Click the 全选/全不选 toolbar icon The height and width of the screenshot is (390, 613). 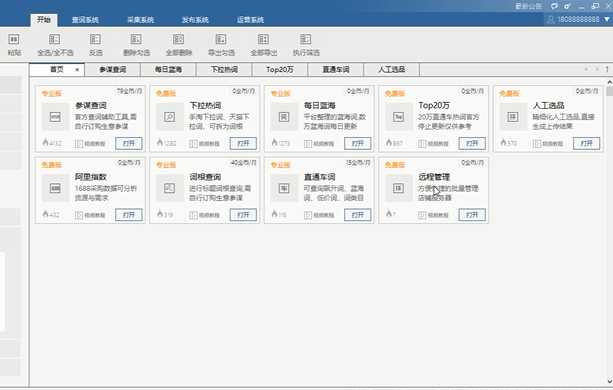point(55,39)
